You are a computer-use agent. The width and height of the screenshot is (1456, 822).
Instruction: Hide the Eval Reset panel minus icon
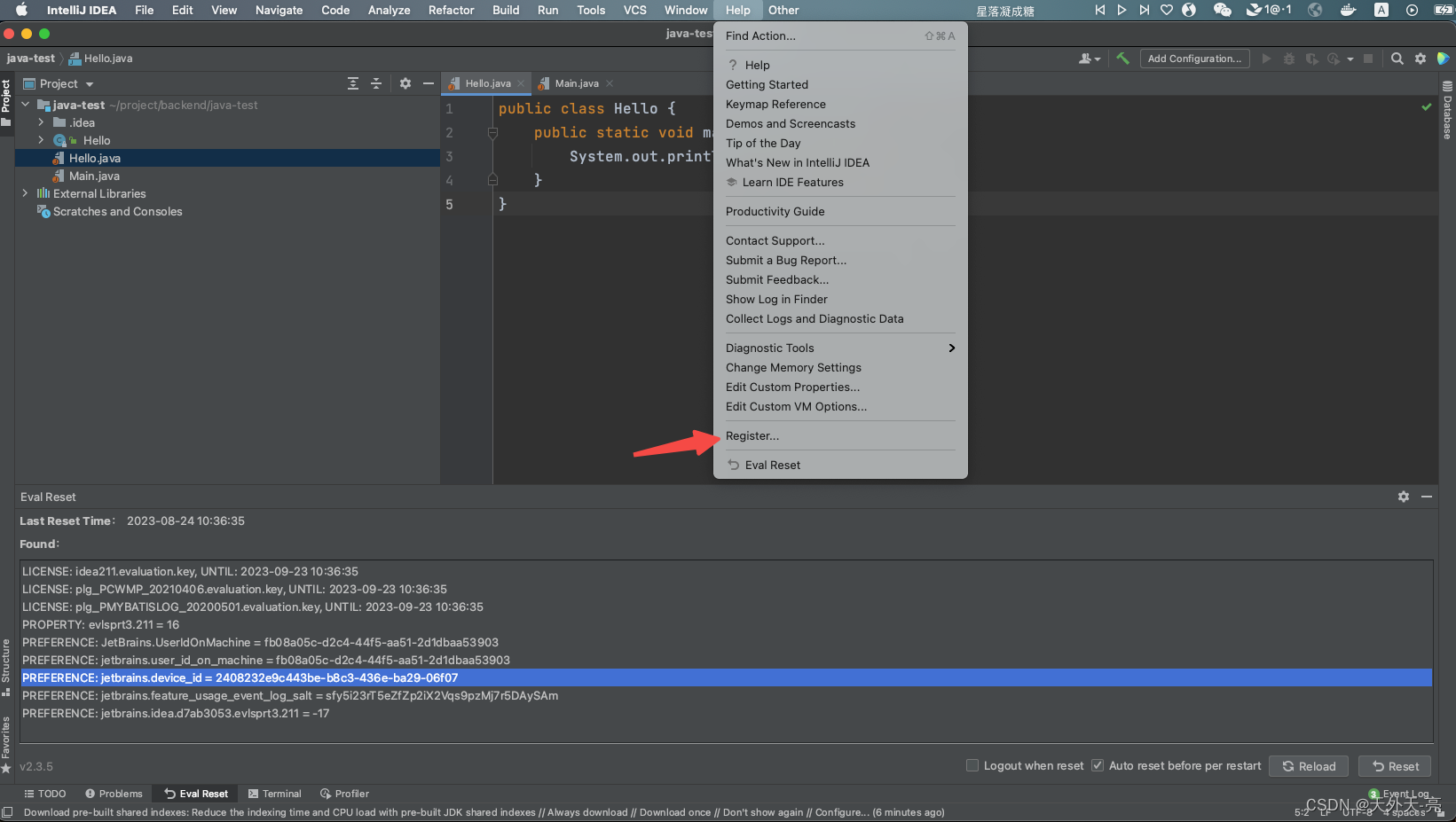pyautogui.click(x=1427, y=497)
